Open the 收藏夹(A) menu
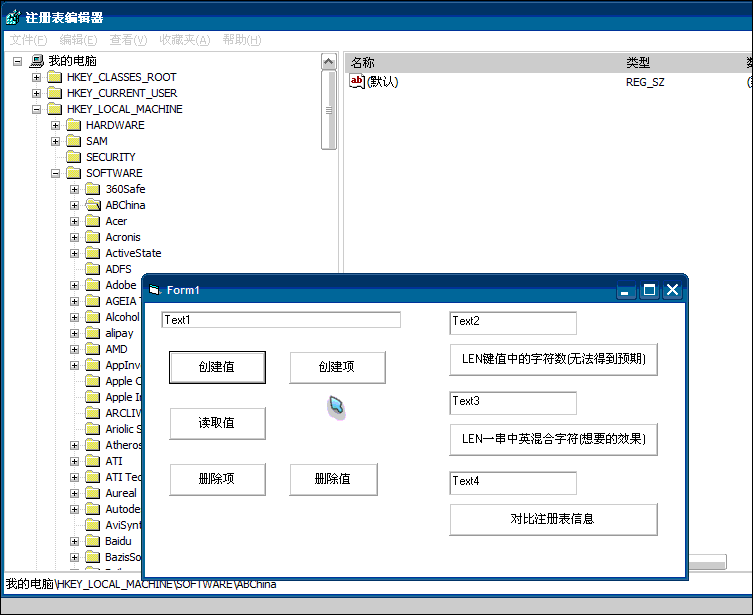The height and width of the screenshot is (615, 753). pyautogui.click(x=185, y=40)
